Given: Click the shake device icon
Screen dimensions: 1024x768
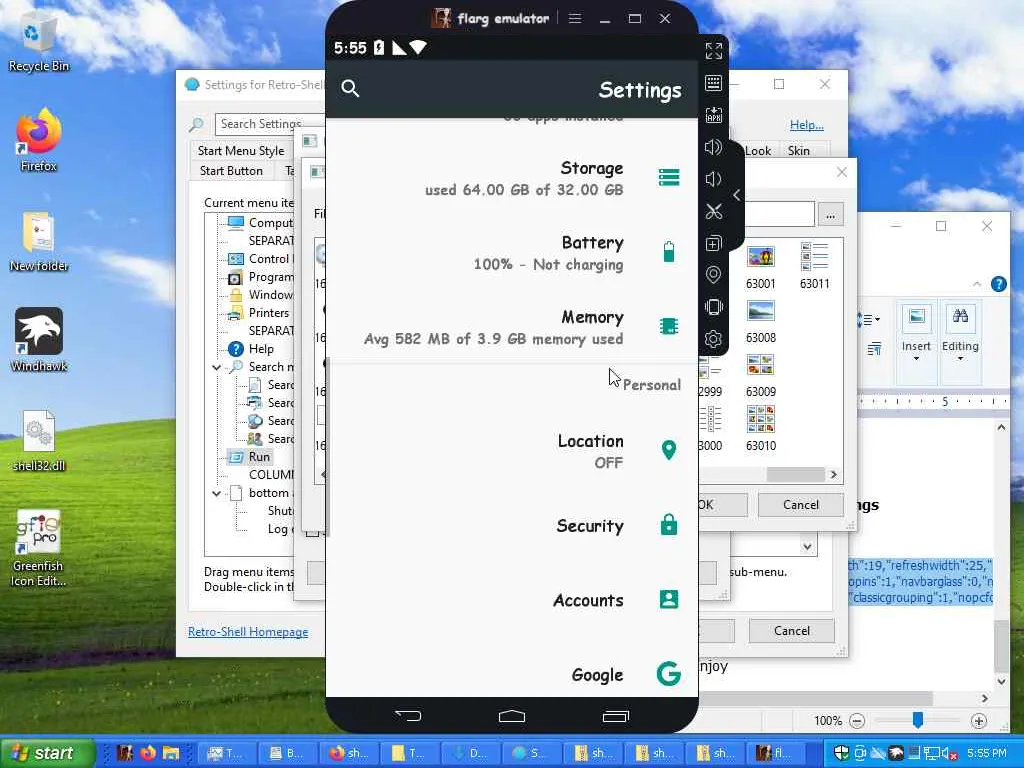Looking at the screenshot, I should (713, 307).
